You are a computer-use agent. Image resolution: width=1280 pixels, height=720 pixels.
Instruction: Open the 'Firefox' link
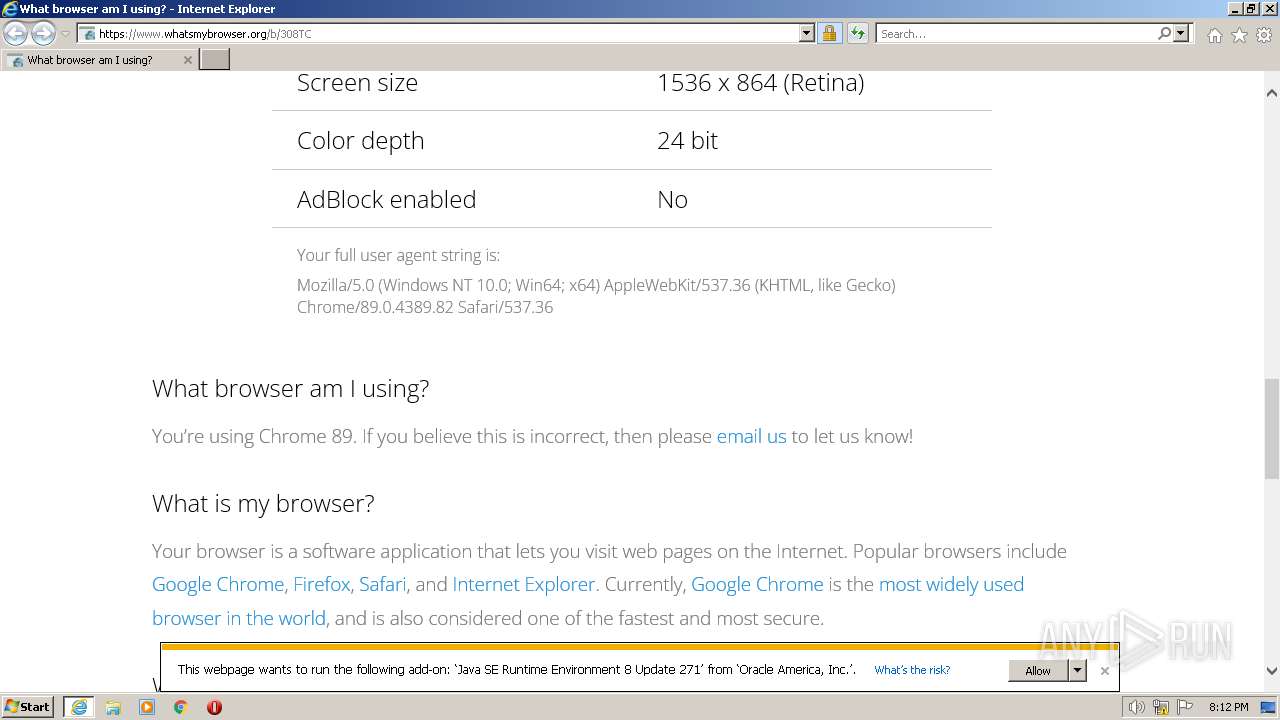[322, 584]
